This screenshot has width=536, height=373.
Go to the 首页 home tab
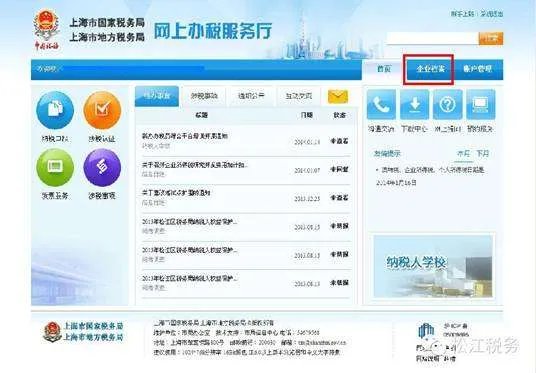(384, 69)
